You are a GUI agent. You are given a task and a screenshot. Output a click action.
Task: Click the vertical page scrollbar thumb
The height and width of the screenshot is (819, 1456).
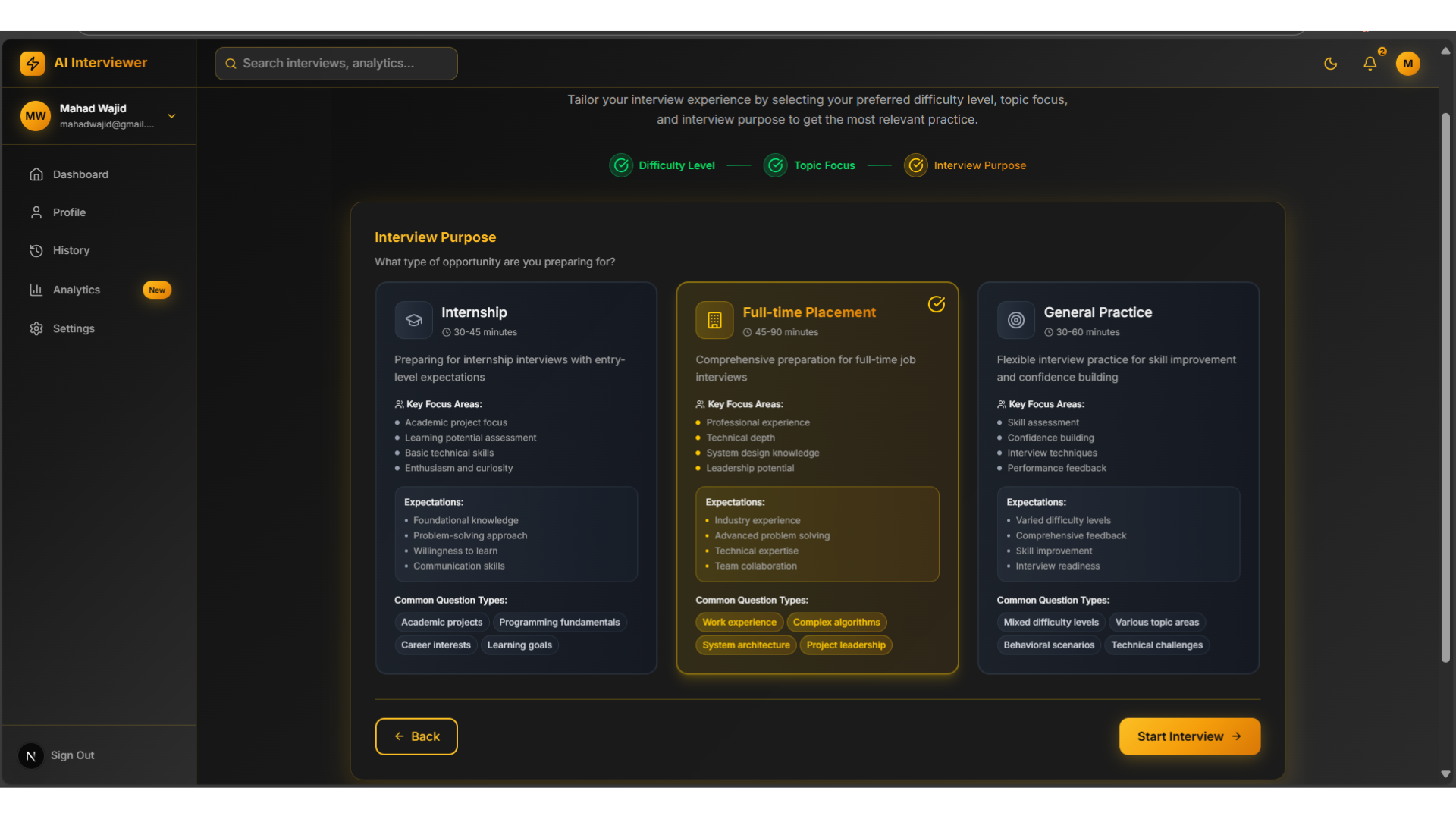1445,387
